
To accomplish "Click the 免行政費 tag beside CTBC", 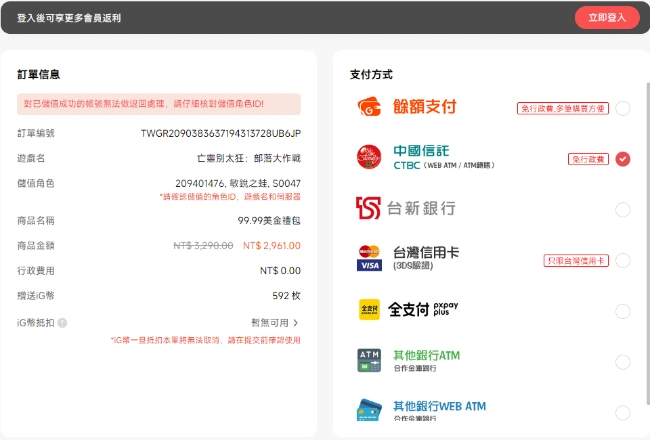I will [588, 159].
